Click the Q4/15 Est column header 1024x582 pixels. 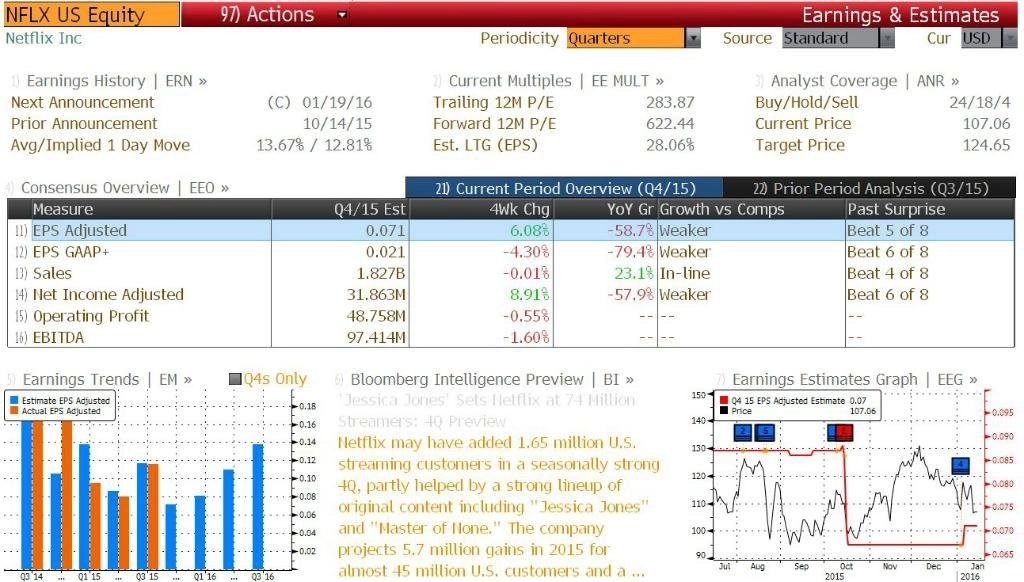pos(340,210)
